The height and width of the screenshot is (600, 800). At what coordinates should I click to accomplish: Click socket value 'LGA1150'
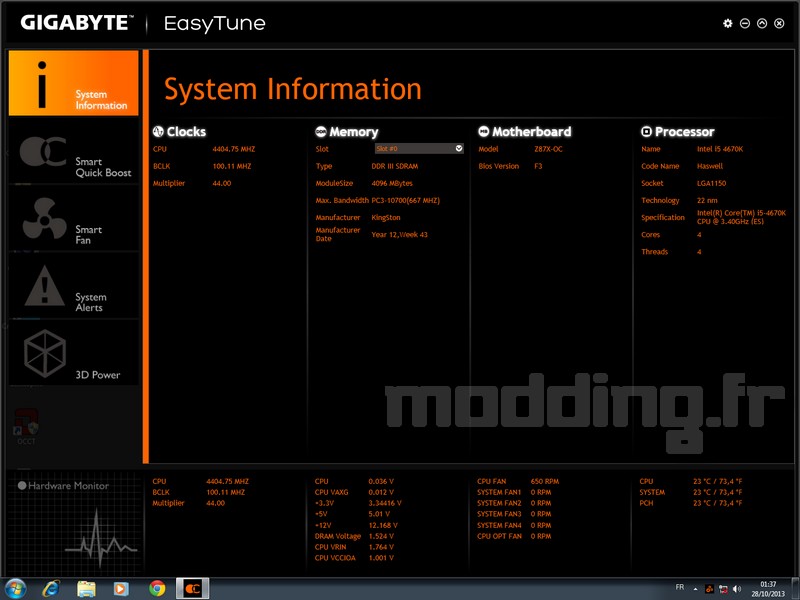coord(711,183)
